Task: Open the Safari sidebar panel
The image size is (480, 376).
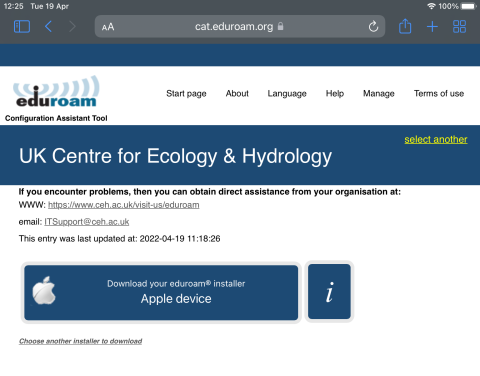Action: coord(22,26)
